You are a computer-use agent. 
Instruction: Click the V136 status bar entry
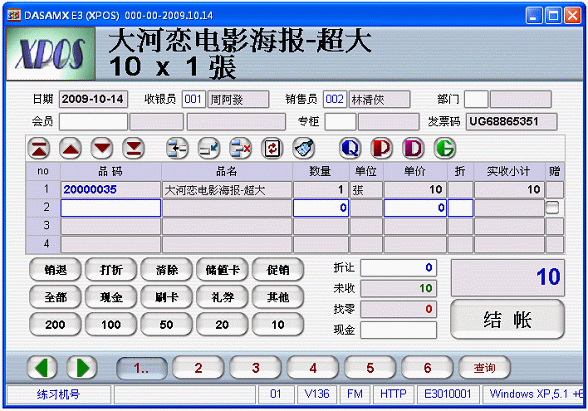(x=317, y=394)
